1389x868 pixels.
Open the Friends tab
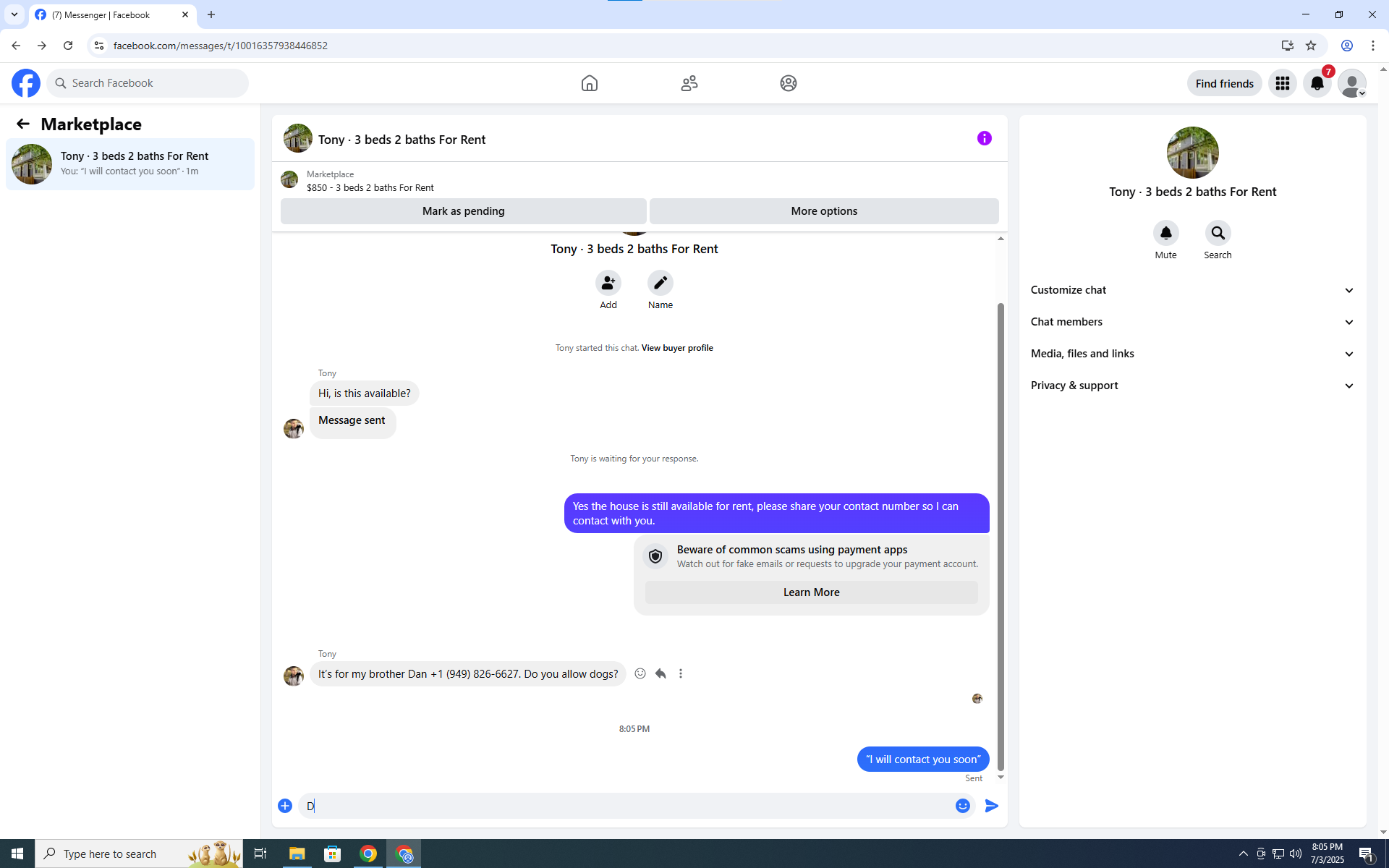[x=689, y=83]
